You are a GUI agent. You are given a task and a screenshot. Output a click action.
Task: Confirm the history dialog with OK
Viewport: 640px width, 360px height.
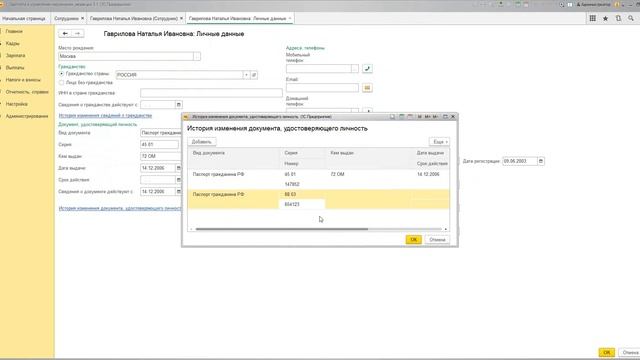point(413,240)
